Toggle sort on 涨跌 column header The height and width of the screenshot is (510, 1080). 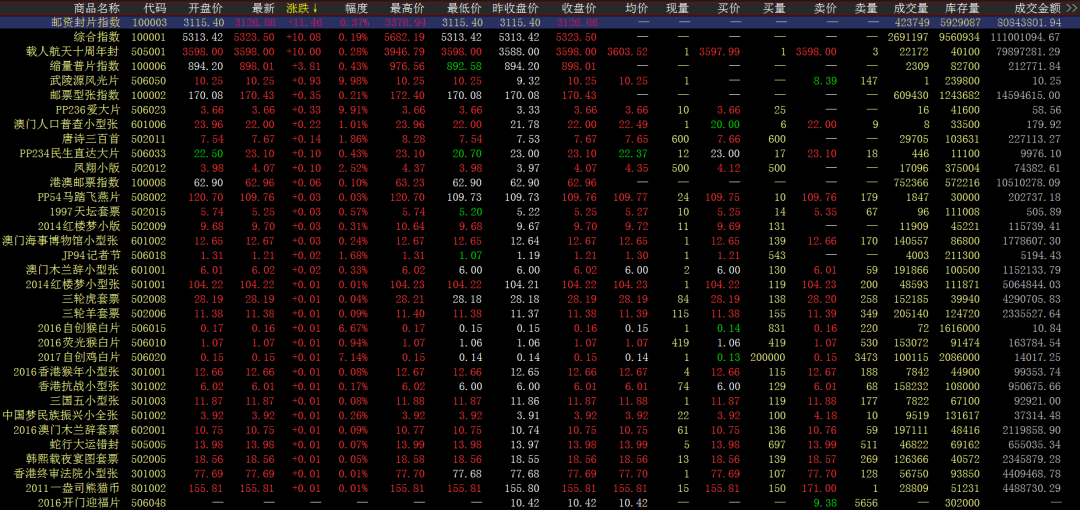tap(302, 8)
